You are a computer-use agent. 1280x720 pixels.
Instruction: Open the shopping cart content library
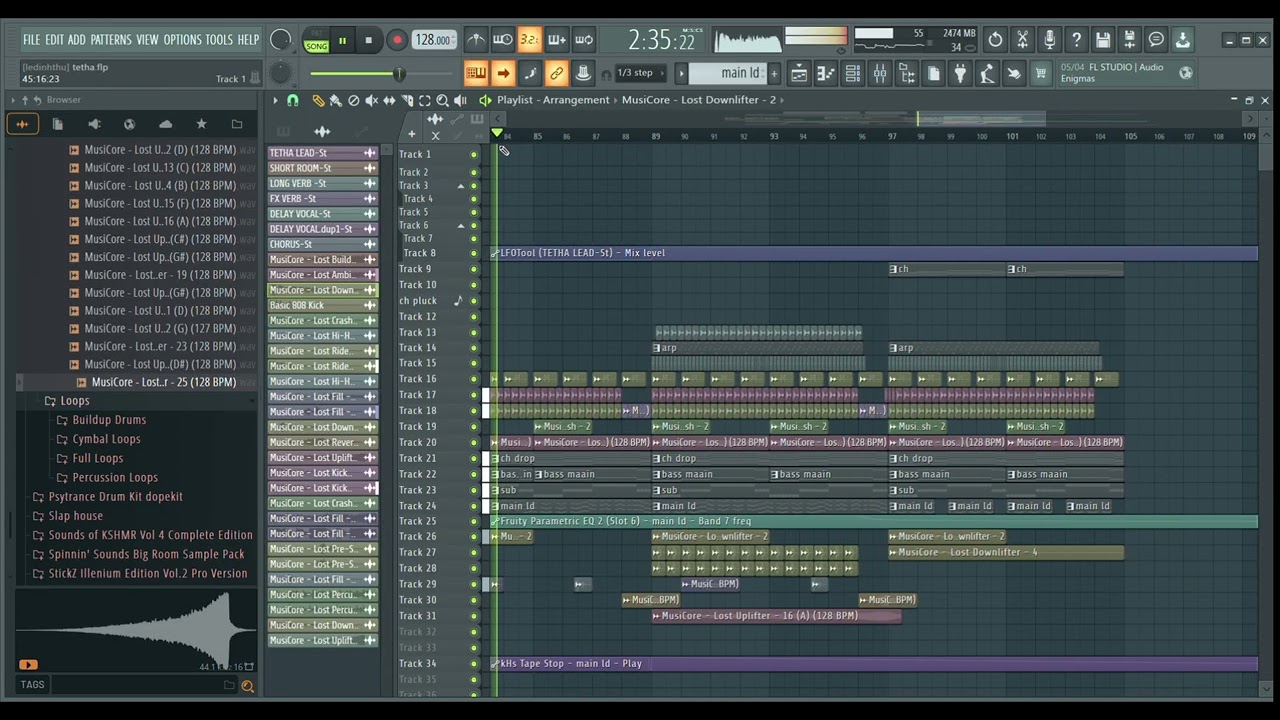pos(1041,73)
